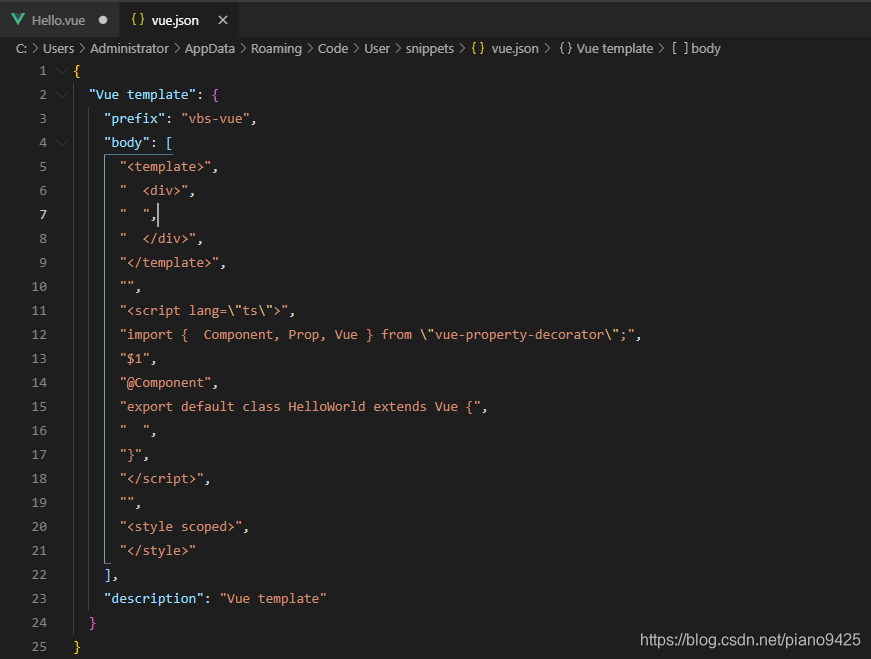Switch to the Hello.vue tab

pyautogui.click(x=60, y=19)
